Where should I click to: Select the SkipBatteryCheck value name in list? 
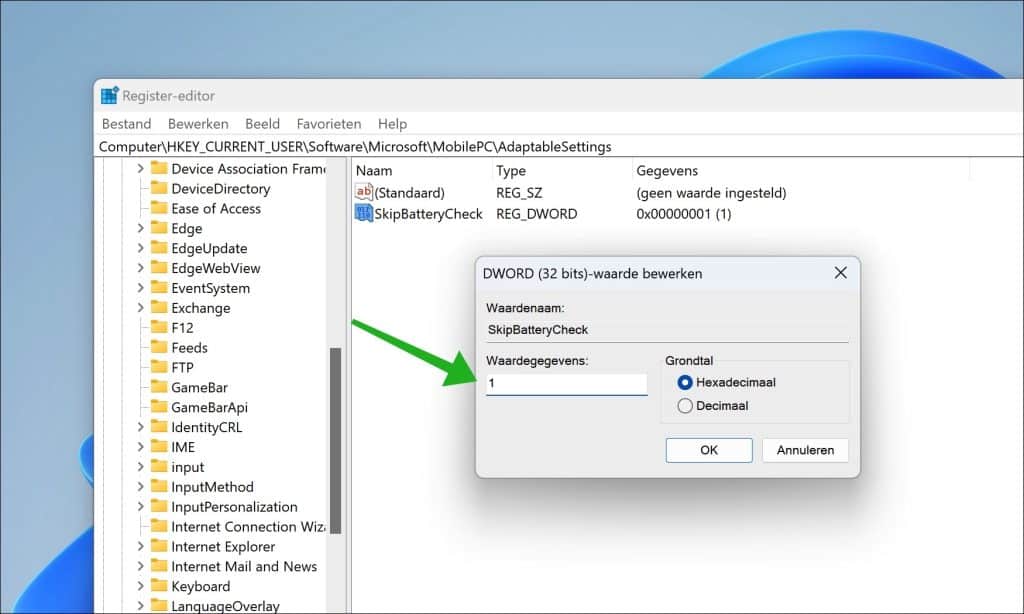tap(428, 214)
